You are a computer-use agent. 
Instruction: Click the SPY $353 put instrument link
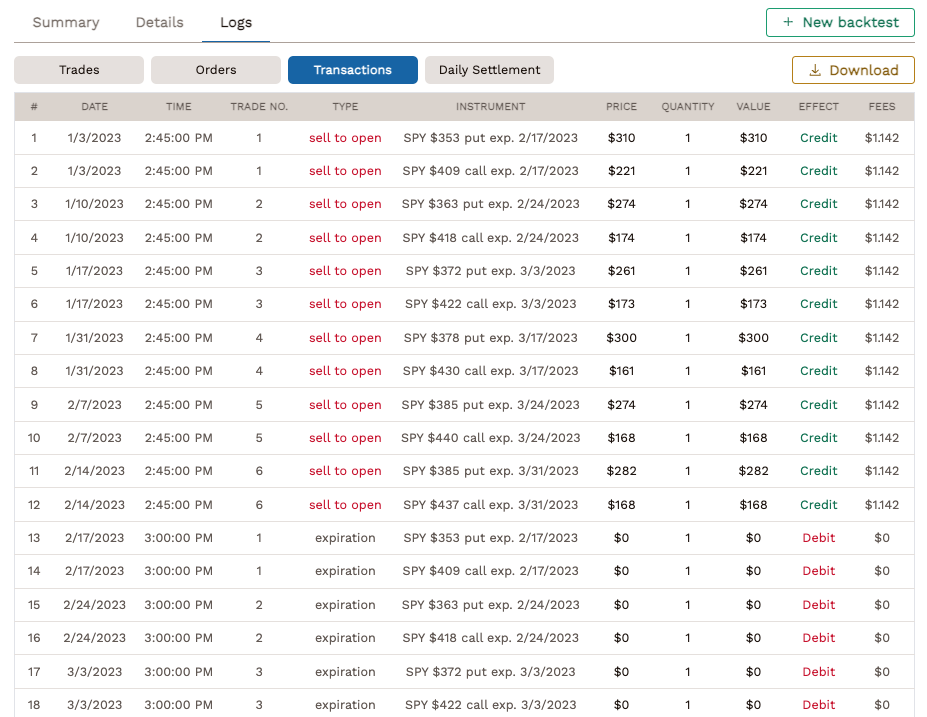(490, 137)
